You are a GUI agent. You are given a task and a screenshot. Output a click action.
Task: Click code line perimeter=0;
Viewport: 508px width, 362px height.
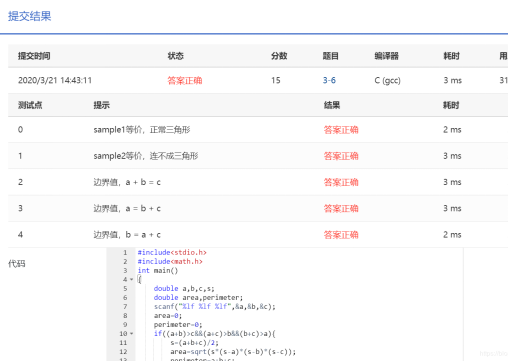tap(178, 324)
